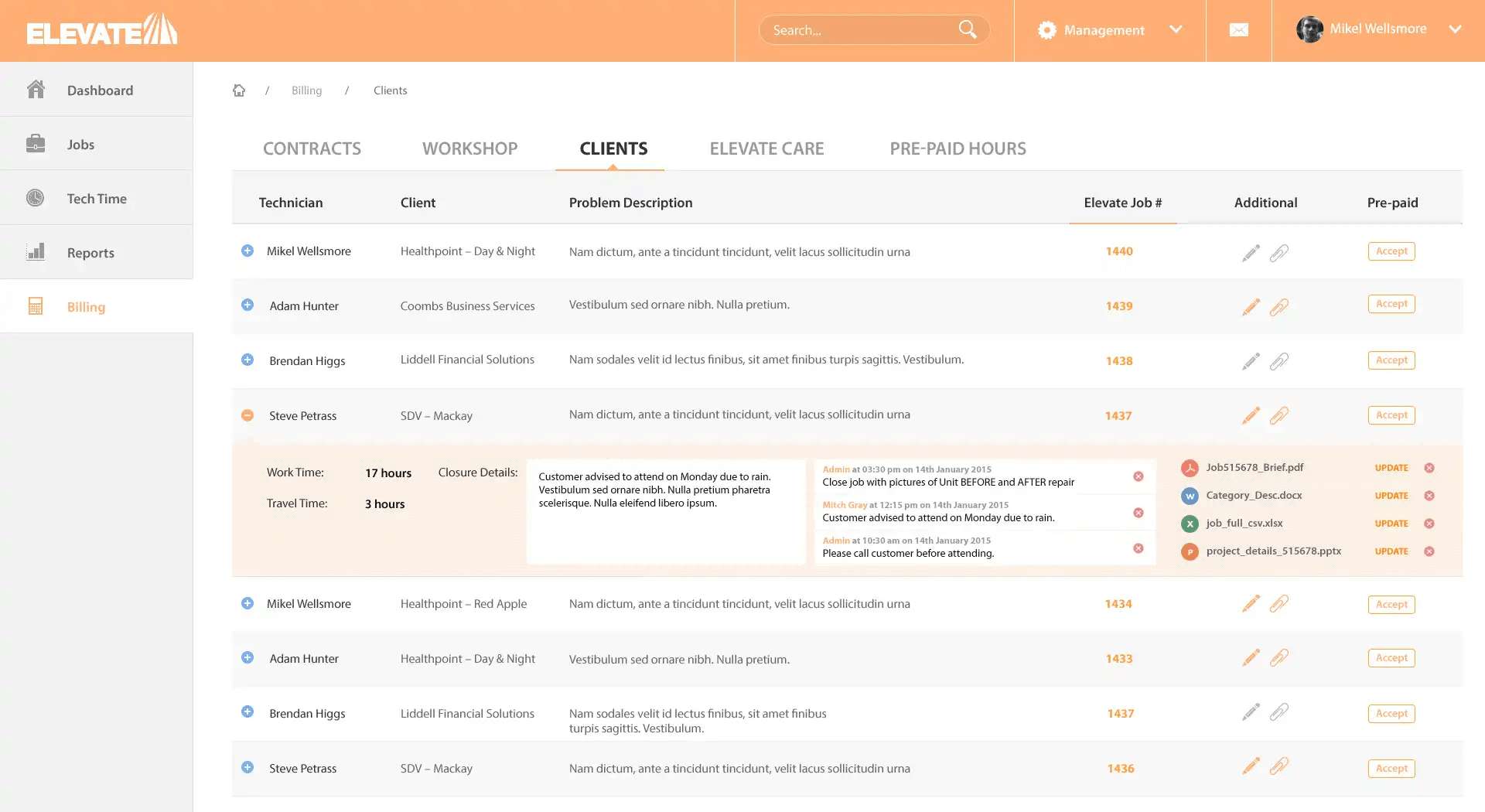Click the Elevate logo
Image resolution: width=1485 pixels, height=812 pixels.
pyautogui.click(x=102, y=29)
